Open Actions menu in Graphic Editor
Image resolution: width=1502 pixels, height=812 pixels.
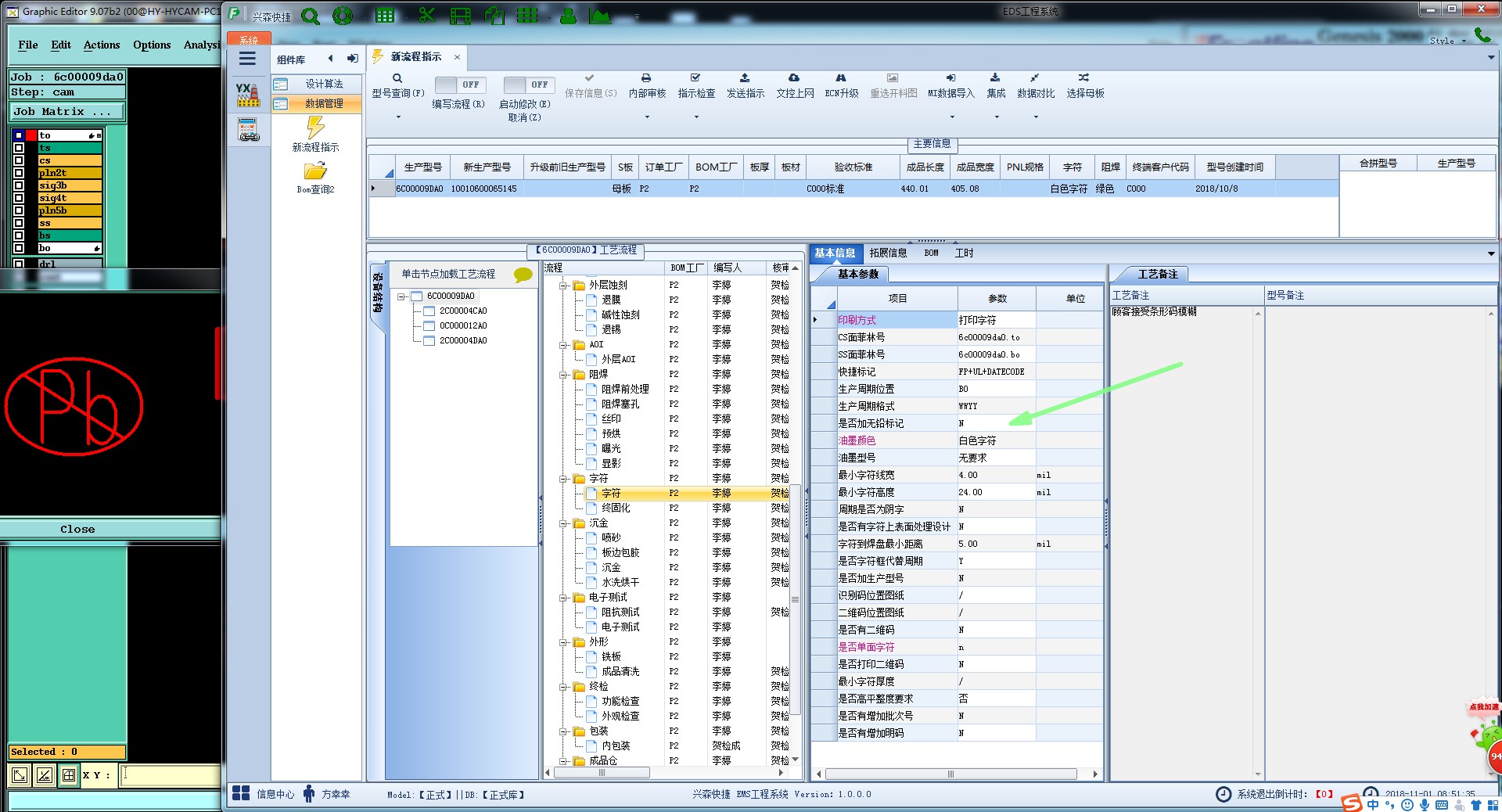tap(102, 45)
